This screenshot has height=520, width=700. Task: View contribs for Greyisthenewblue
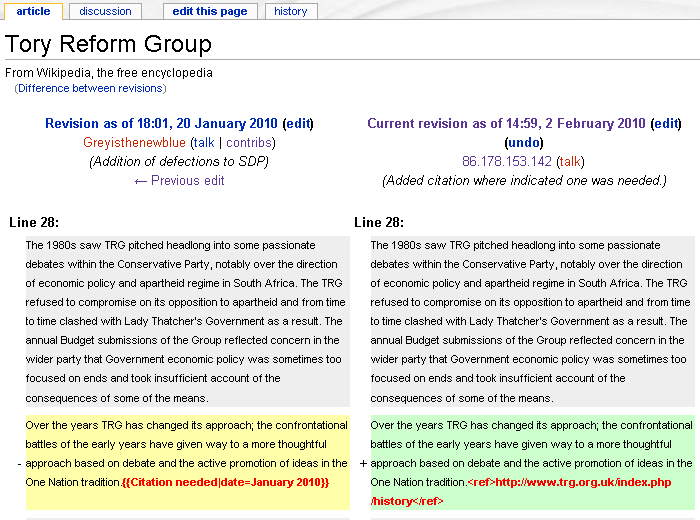click(249, 143)
